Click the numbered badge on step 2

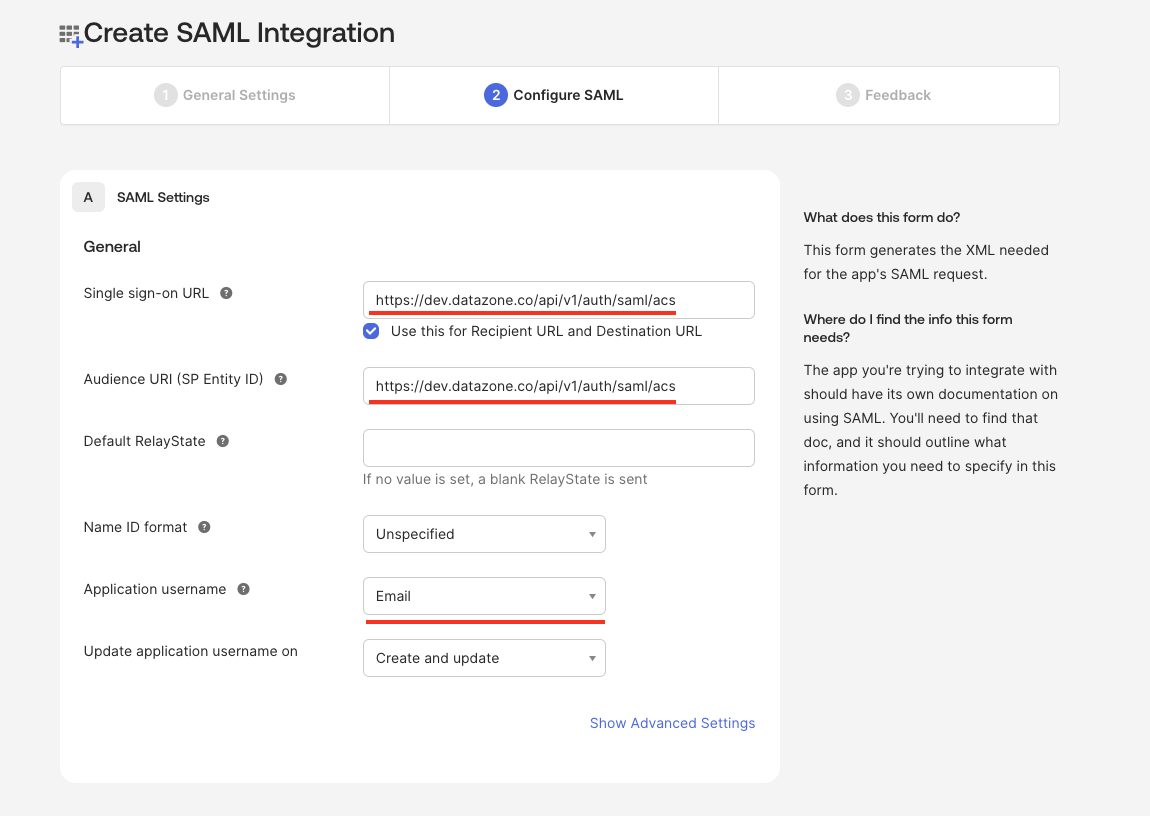click(x=494, y=95)
